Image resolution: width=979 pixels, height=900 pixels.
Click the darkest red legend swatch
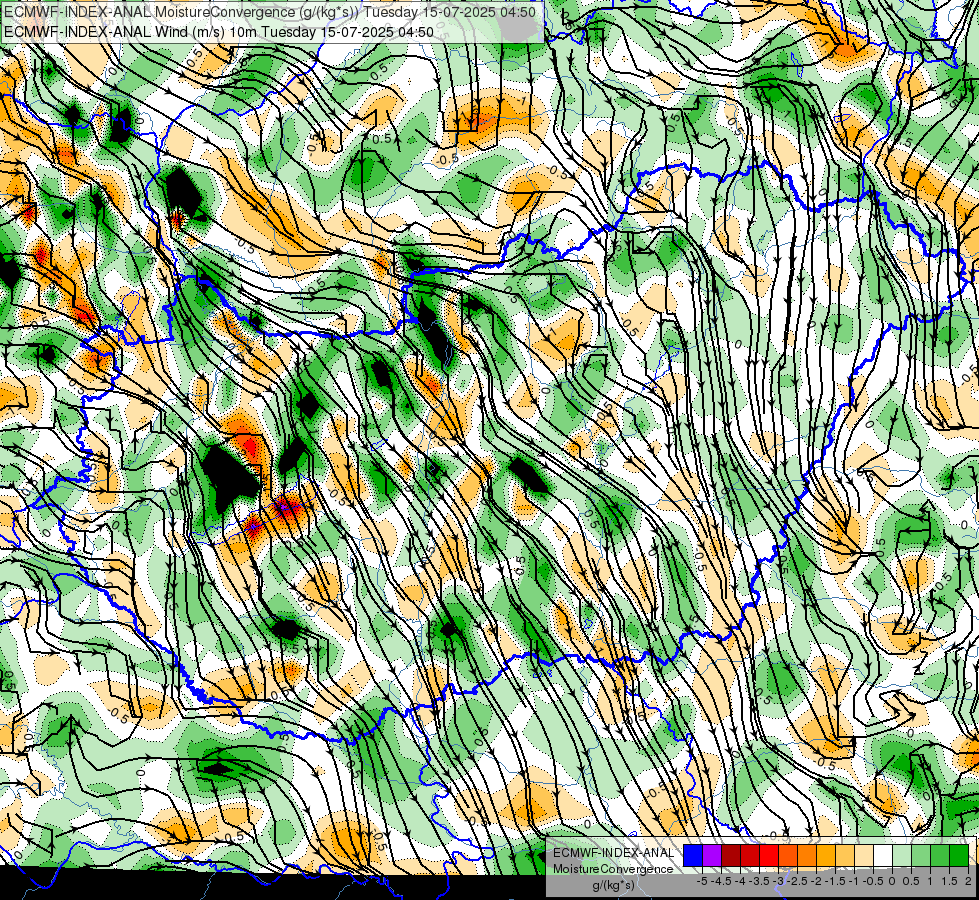tap(731, 855)
